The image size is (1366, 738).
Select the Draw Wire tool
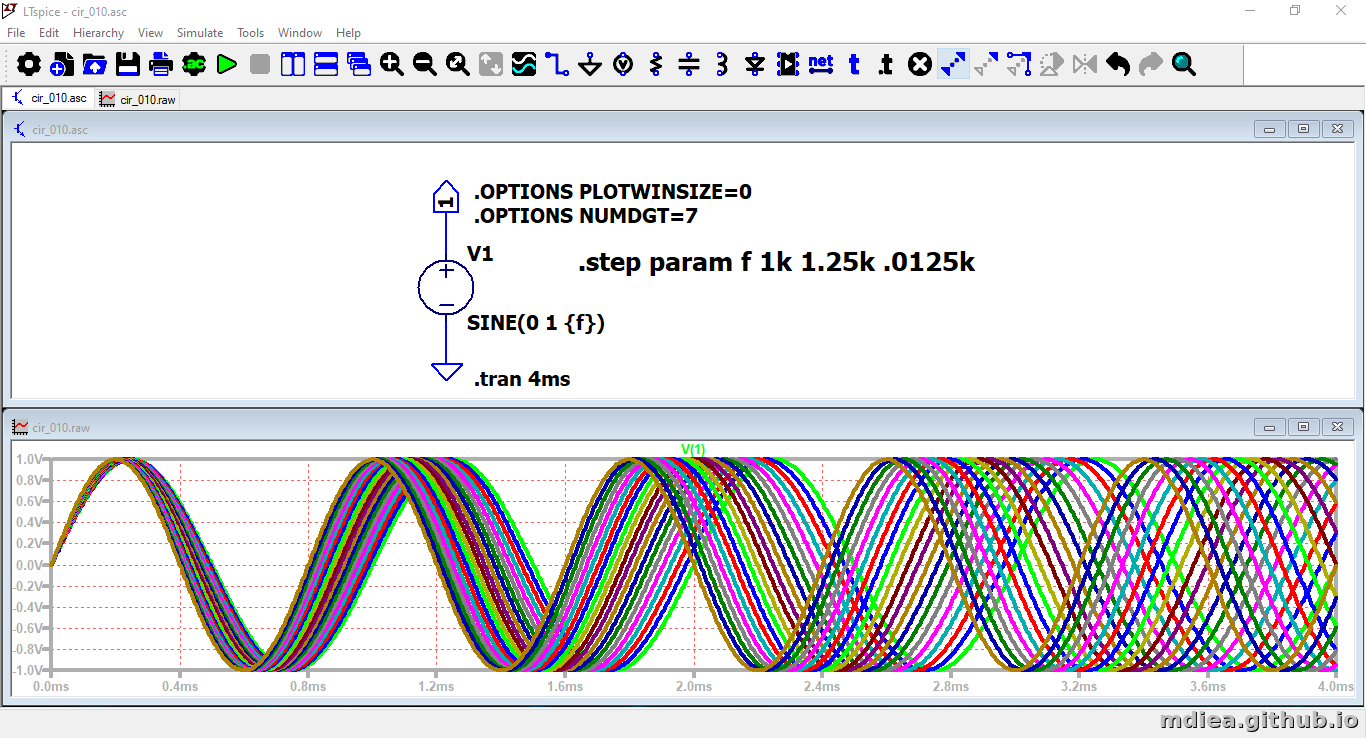tap(557, 65)
